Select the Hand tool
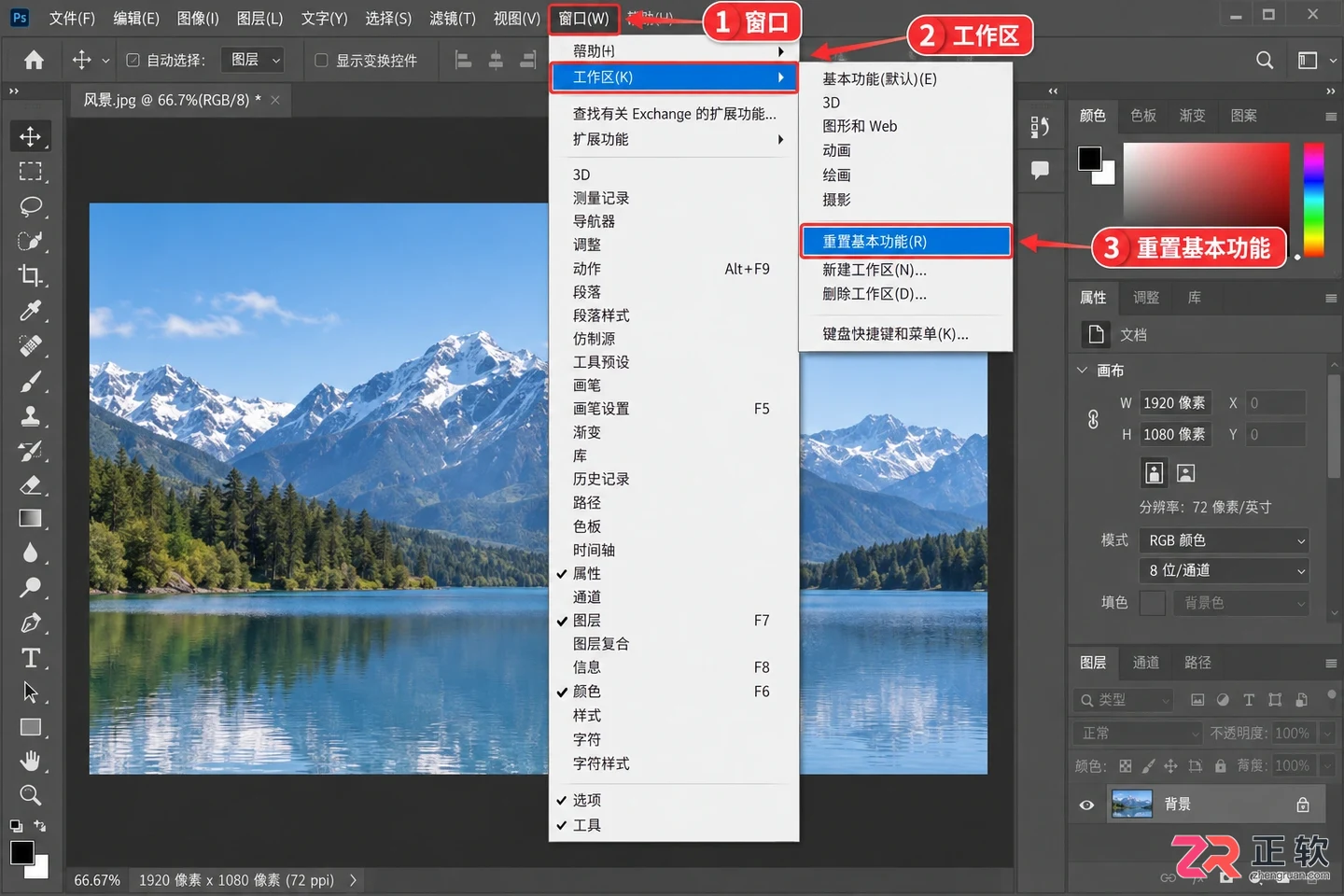This screenshot has height=896, width=1344. 30,761
